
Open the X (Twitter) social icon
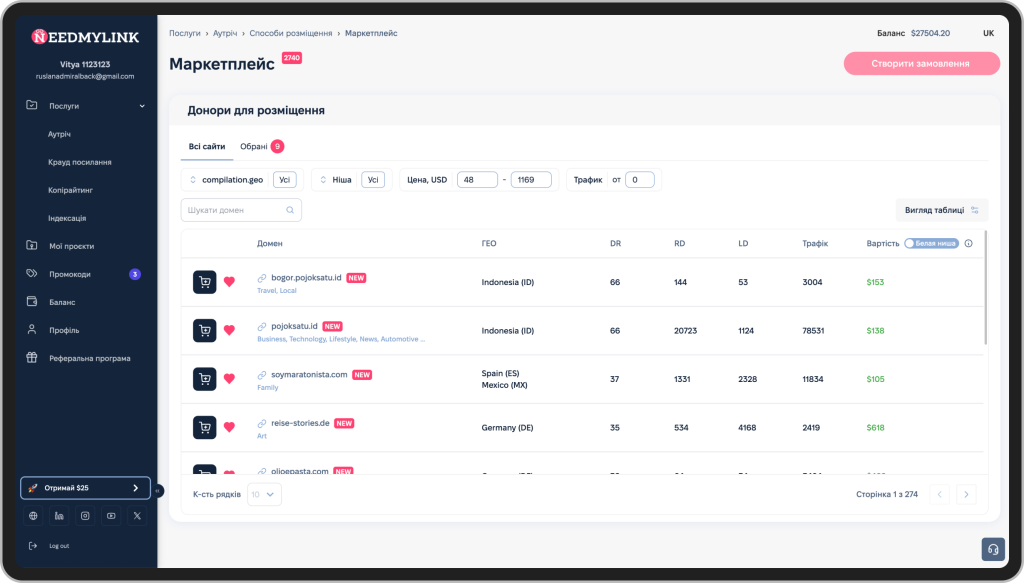point(137,516)
